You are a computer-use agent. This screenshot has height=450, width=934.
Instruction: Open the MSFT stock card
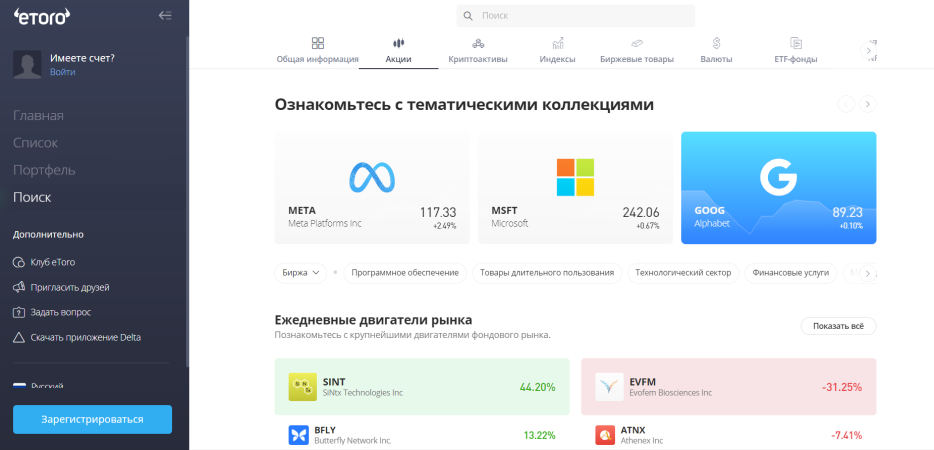(575, 188)
